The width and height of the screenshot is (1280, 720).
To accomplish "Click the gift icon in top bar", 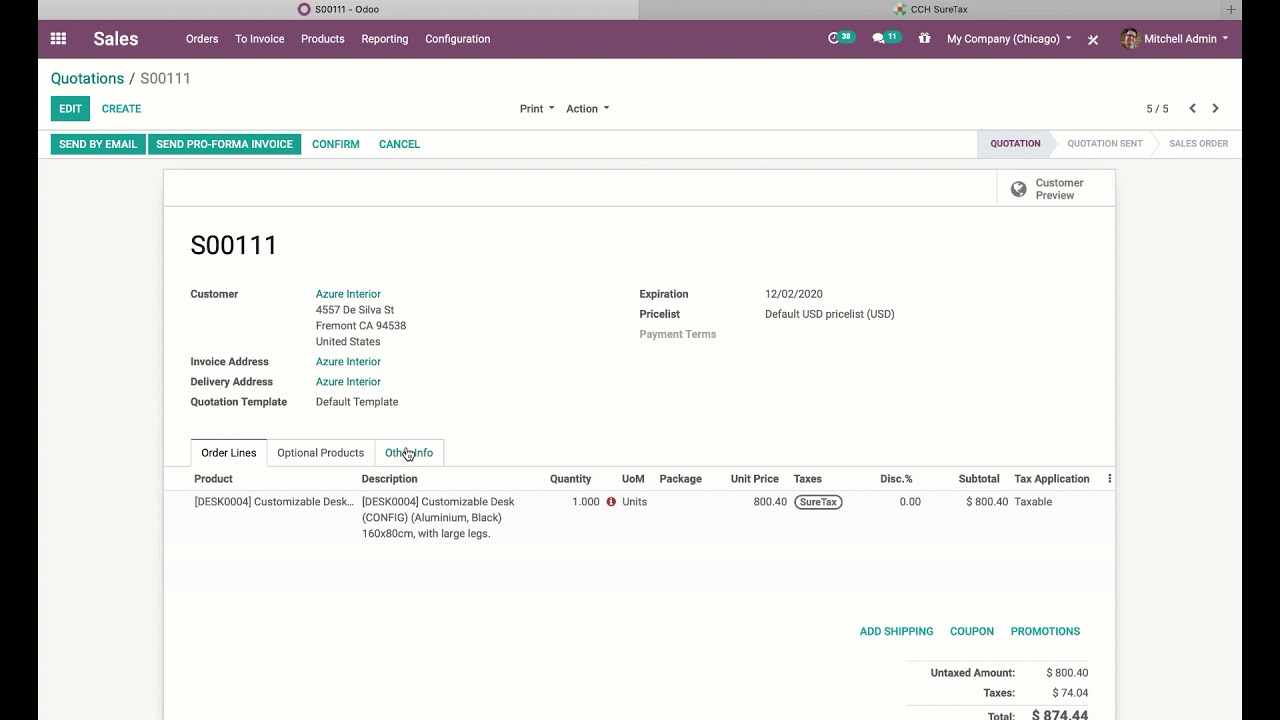I will pos(924,39).
